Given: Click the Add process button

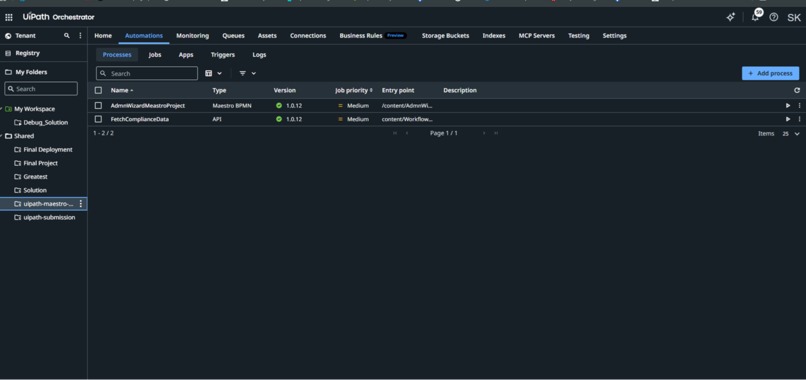Looking at the screenshot, I should pos(770,74).
